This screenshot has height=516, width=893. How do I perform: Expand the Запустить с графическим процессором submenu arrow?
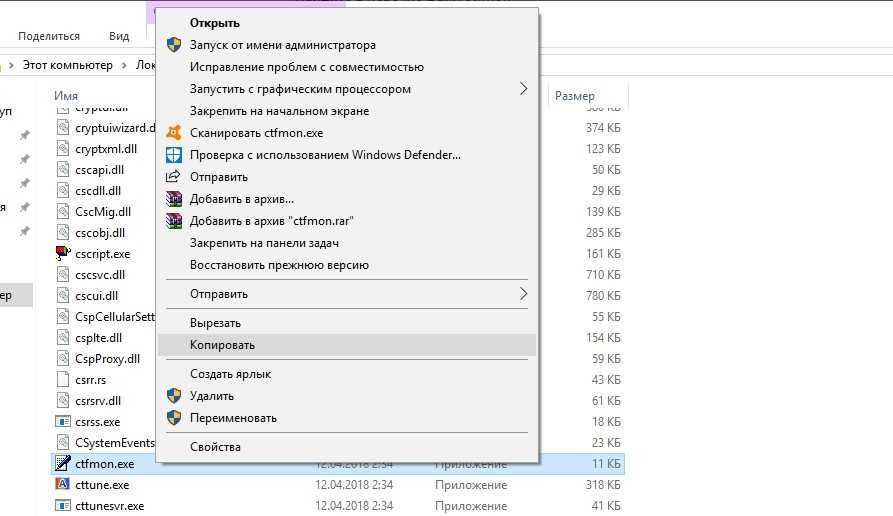click(x=523, y=89)
